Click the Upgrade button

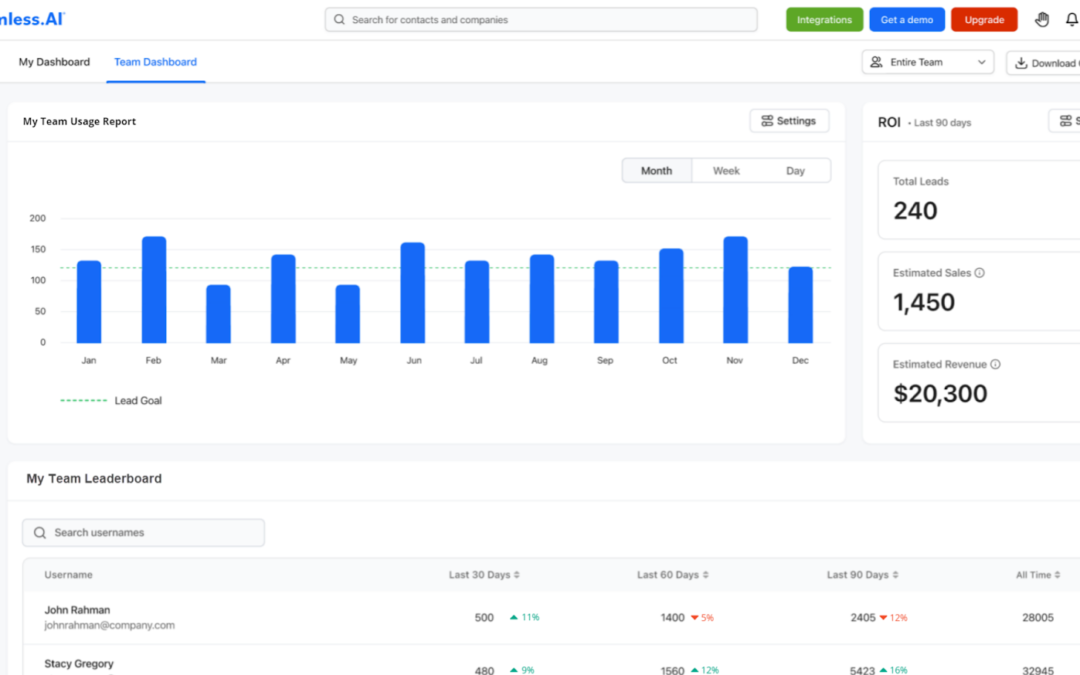984,19
